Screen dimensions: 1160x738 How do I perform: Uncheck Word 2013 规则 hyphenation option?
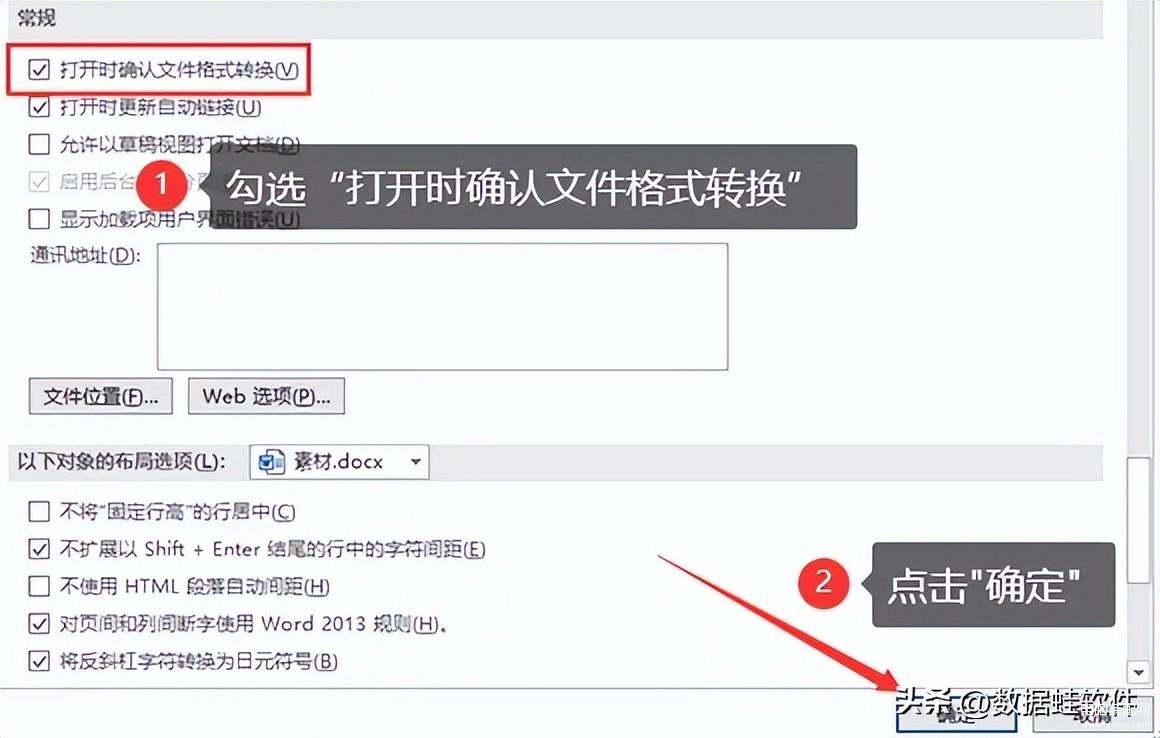pyautogui.click(x=38, y=623)
